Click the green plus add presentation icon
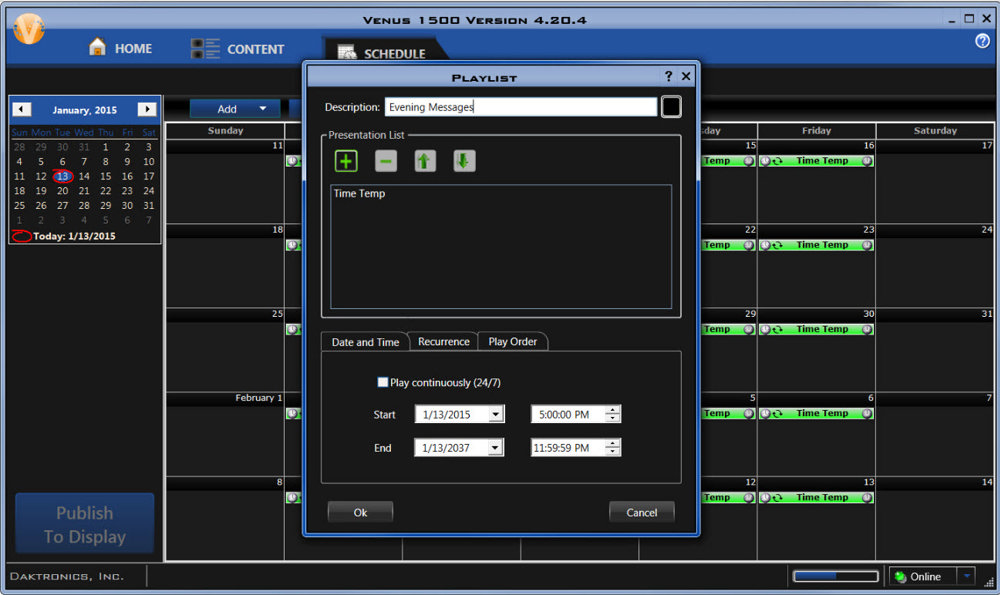 (x=346, y=161)
